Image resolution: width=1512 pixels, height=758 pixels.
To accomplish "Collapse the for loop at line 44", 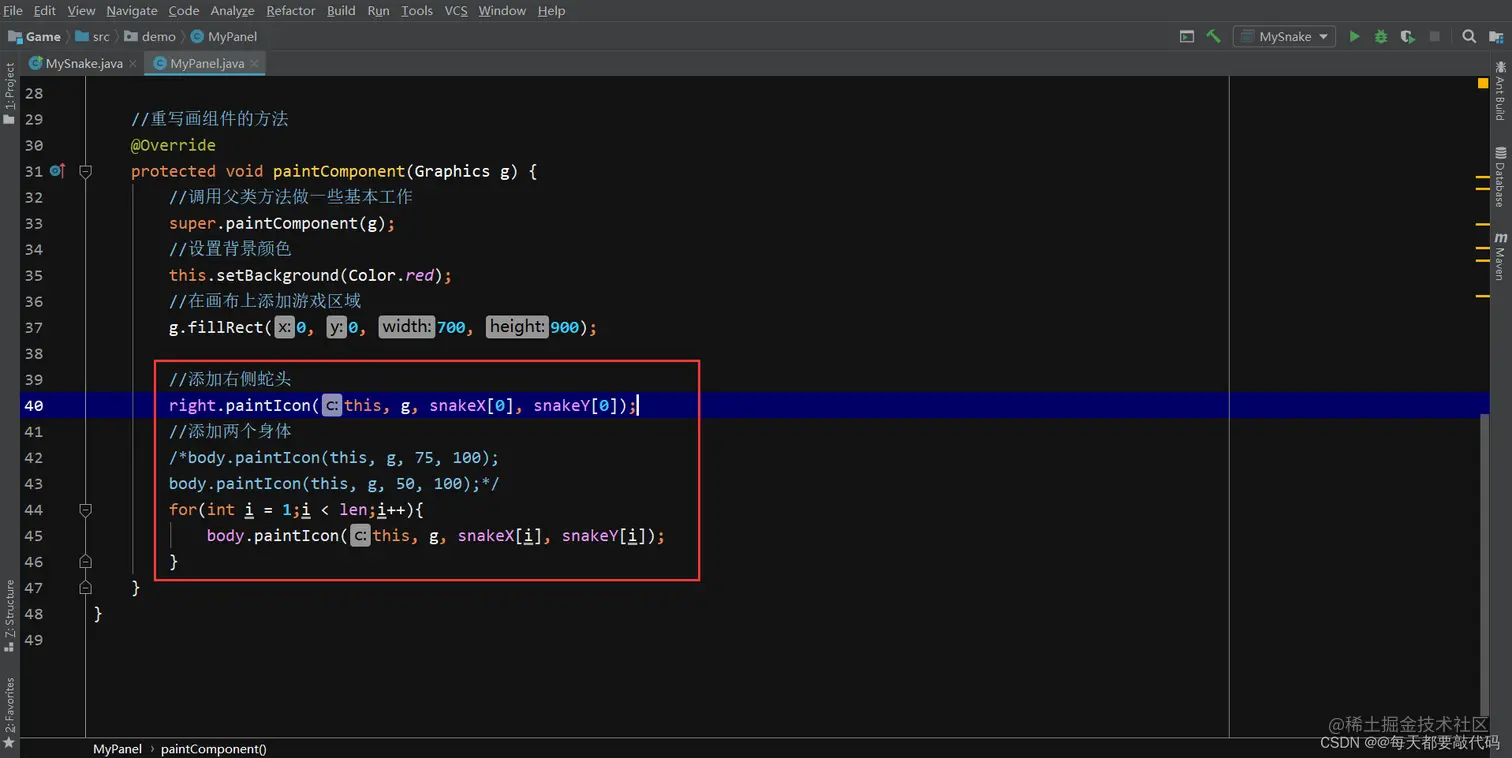I will (x=85, y=509).
